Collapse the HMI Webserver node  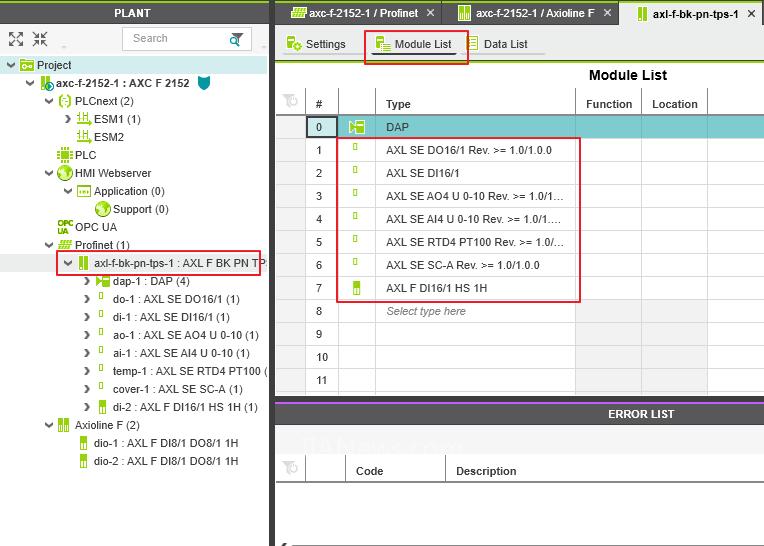(x=49, y=173)
